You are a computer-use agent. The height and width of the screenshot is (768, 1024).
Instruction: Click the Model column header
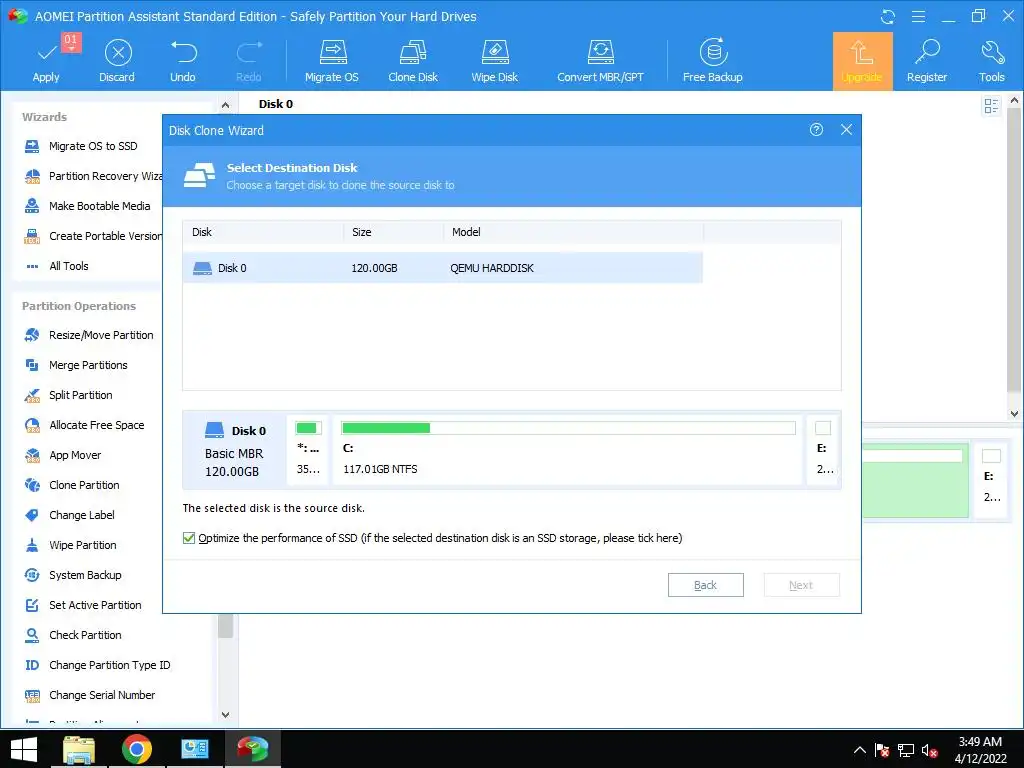pyautogui.click(x=573, y=232)
